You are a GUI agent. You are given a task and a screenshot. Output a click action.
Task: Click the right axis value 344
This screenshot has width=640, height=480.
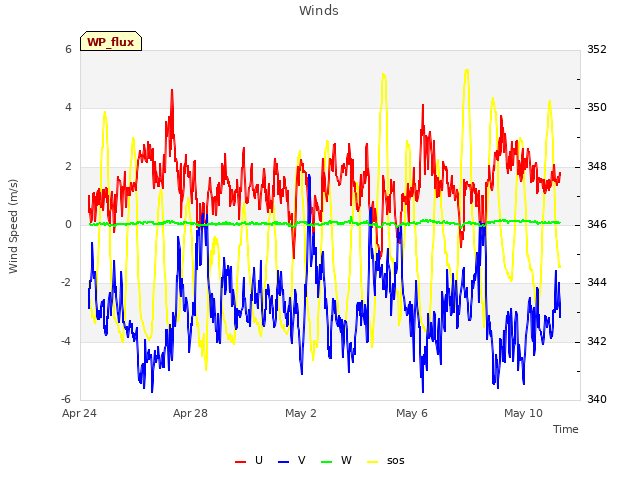tap(597, 282)
